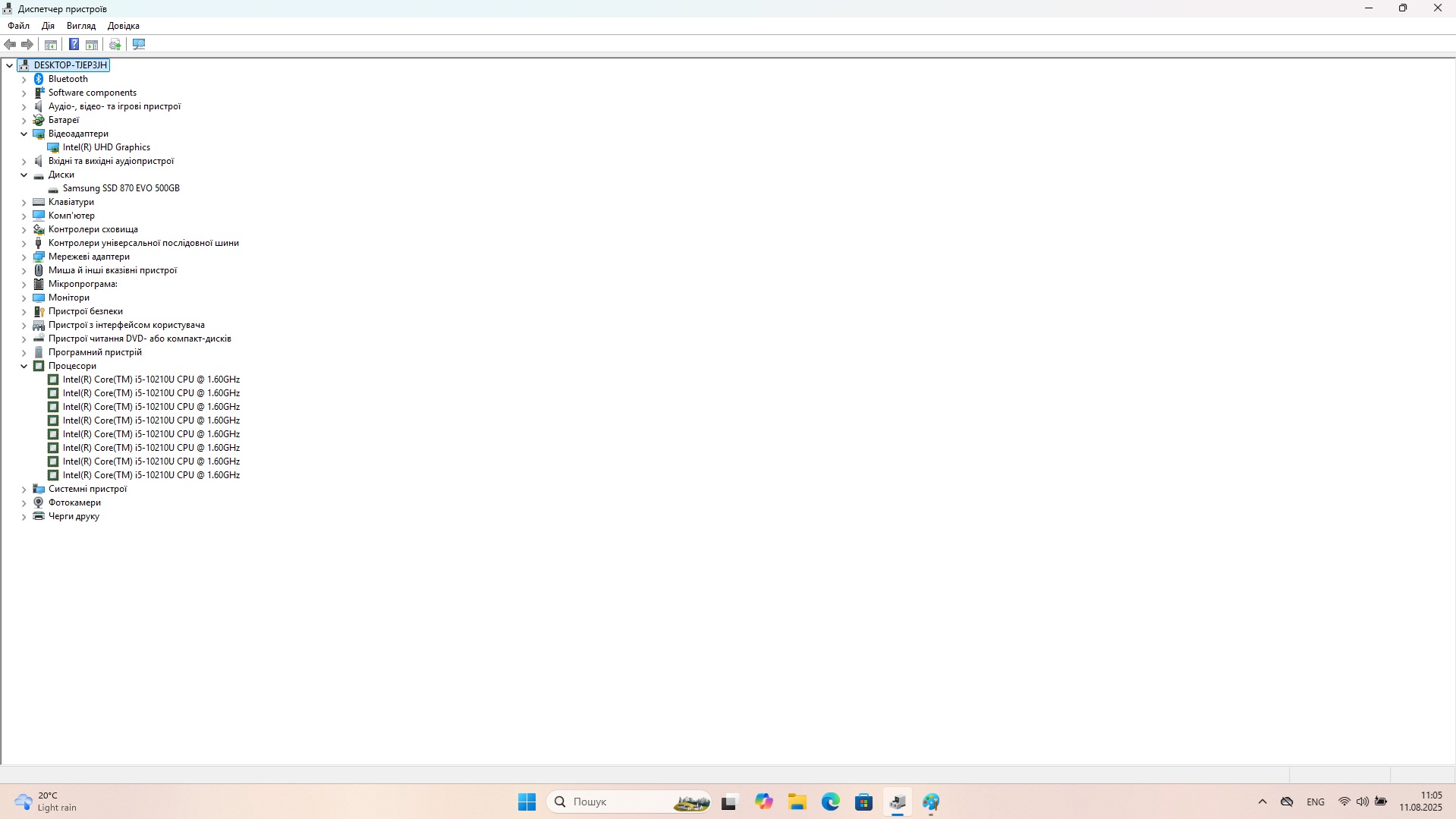Open the Дія menu
The width and height of the screenshot is (1456, 819).
click(49, 26)
